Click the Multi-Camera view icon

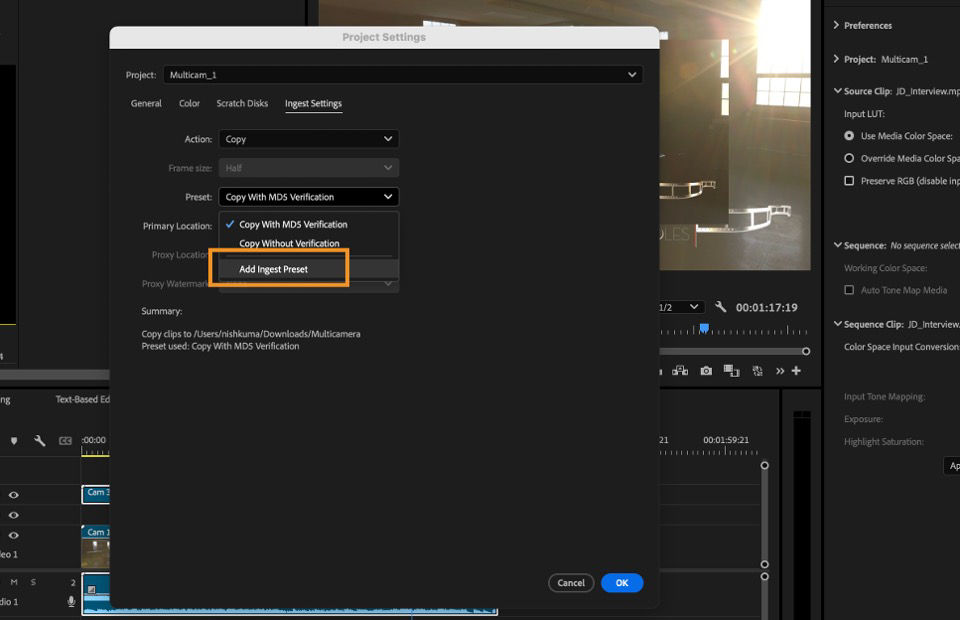coord(680,371)
